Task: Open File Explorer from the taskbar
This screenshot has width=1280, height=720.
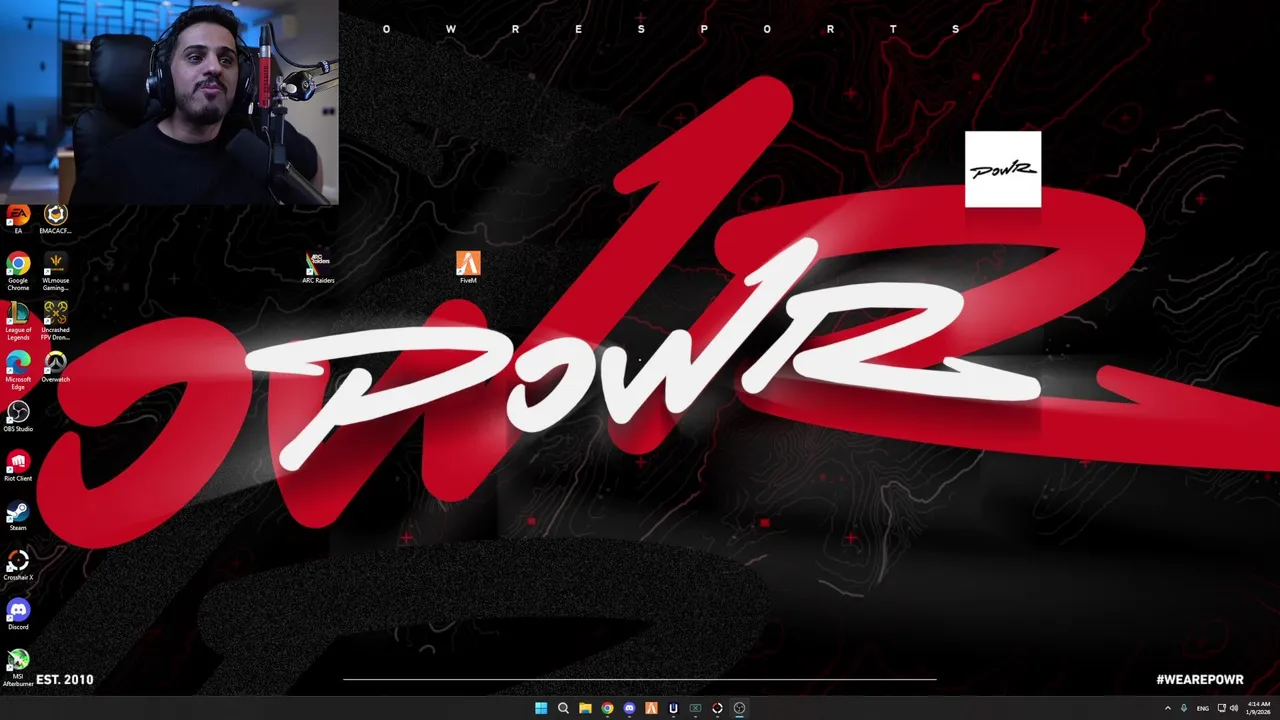Action: tap(585, 708)
